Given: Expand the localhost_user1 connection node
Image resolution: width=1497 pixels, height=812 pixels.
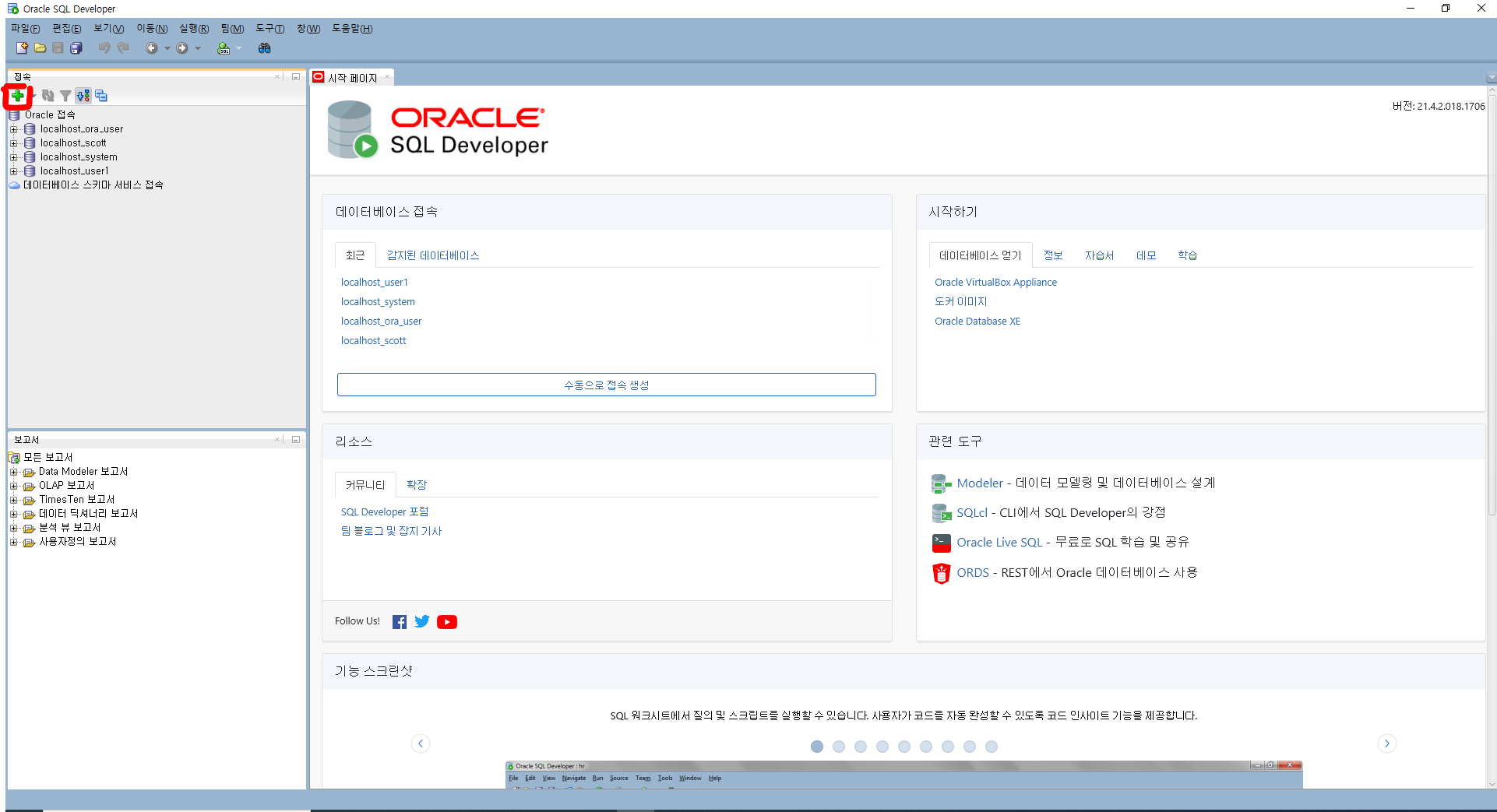Looking at the screenshot, I should pos(13,171).
